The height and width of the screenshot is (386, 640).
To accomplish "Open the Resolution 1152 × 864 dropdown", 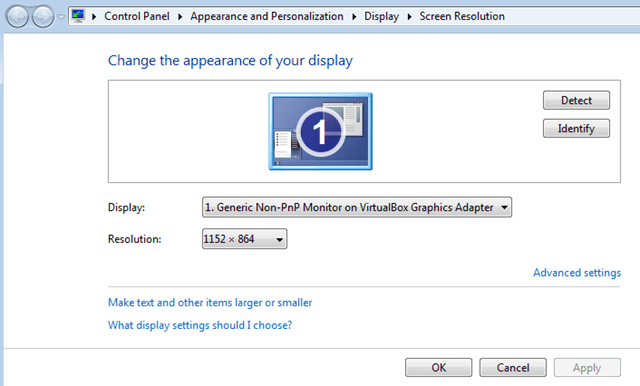I will point(244,239).
